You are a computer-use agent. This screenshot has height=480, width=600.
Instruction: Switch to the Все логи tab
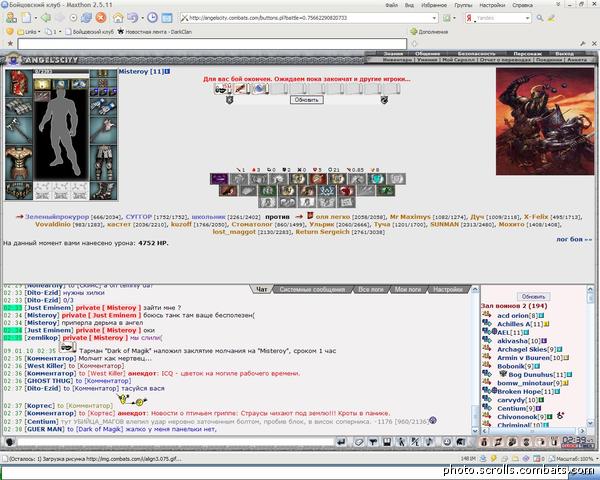[370, 289]
